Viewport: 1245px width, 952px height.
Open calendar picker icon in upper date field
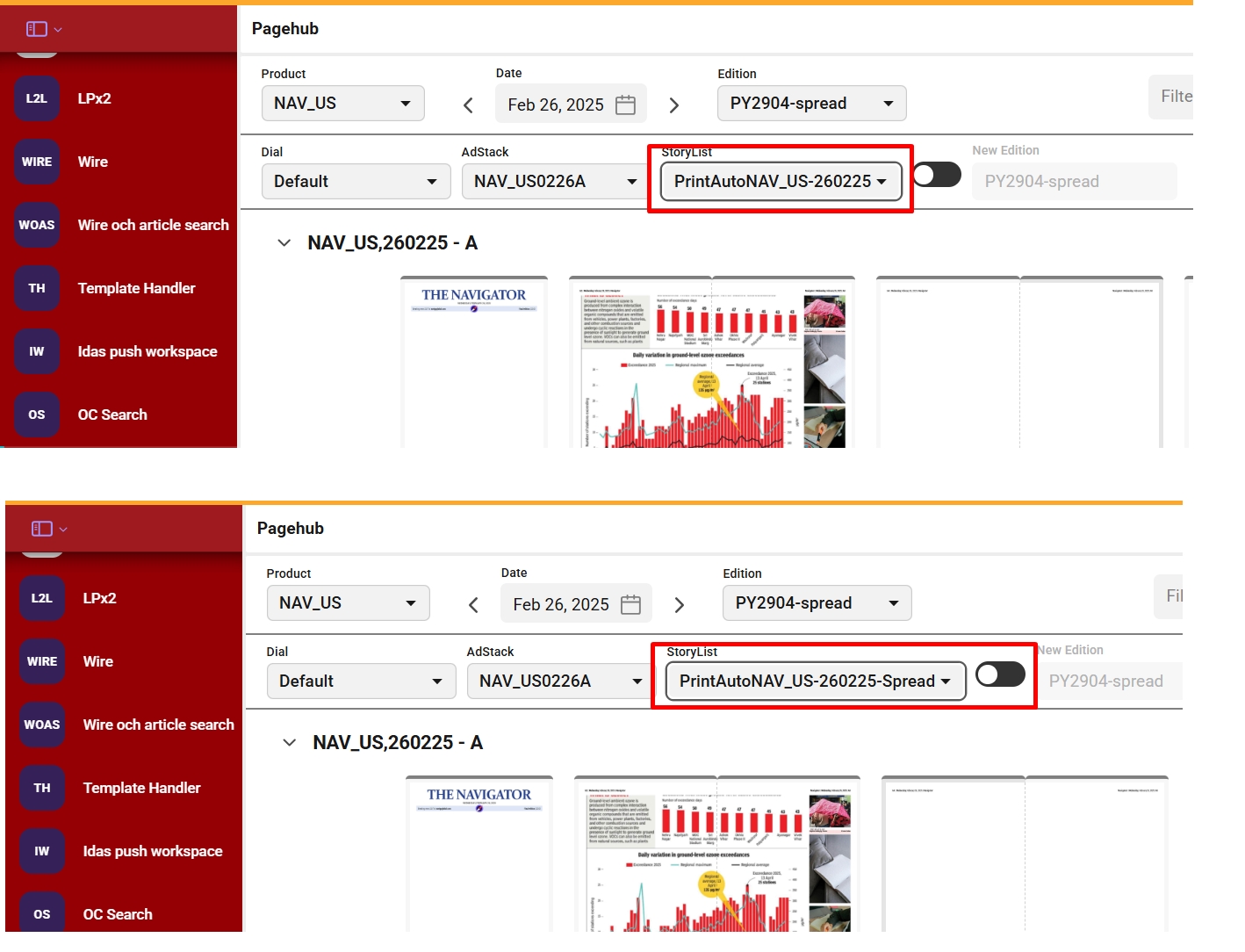pos(625,105)
